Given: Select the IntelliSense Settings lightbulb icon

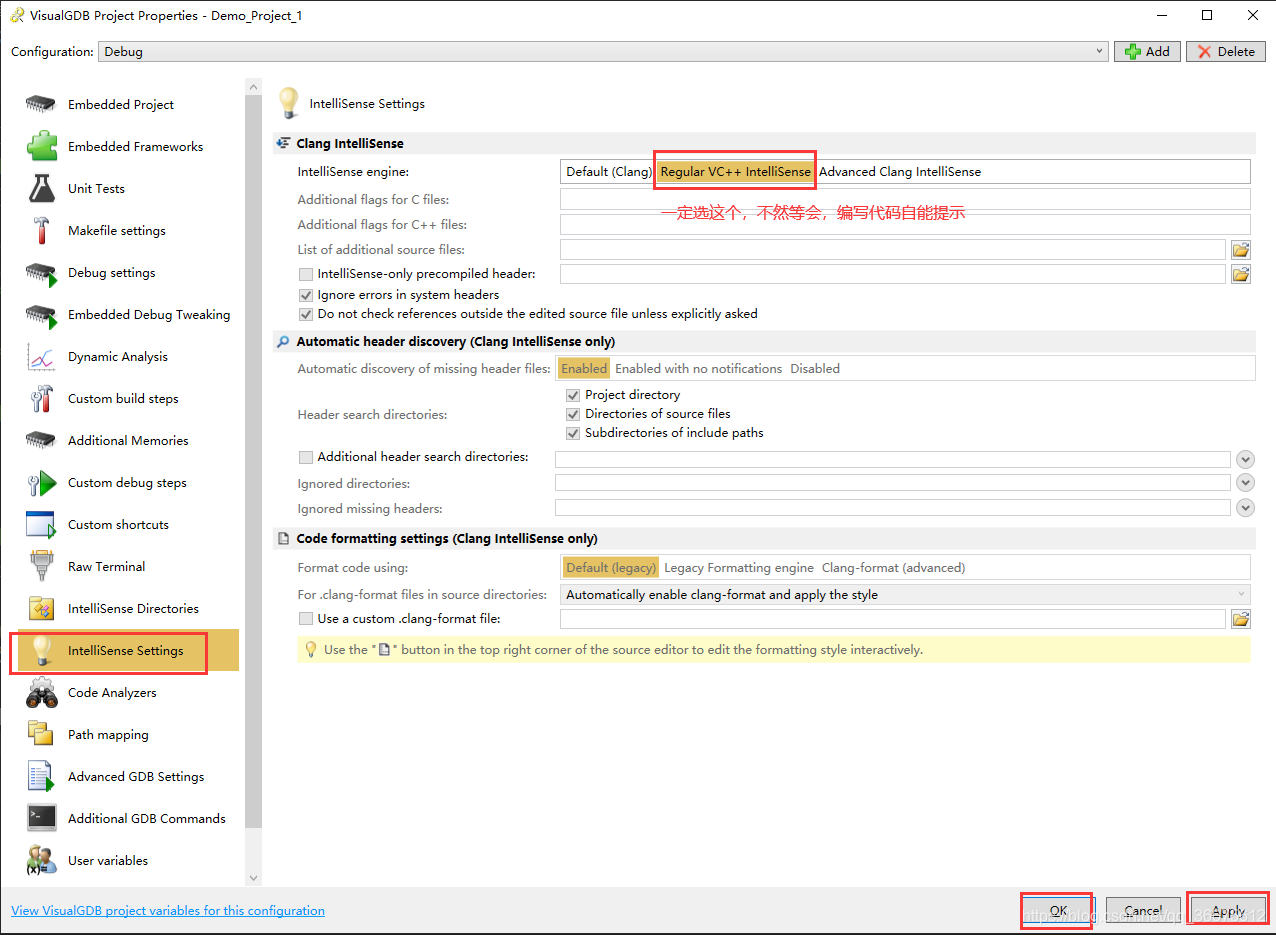Looking at the screenshot, I should coord(41,650).
